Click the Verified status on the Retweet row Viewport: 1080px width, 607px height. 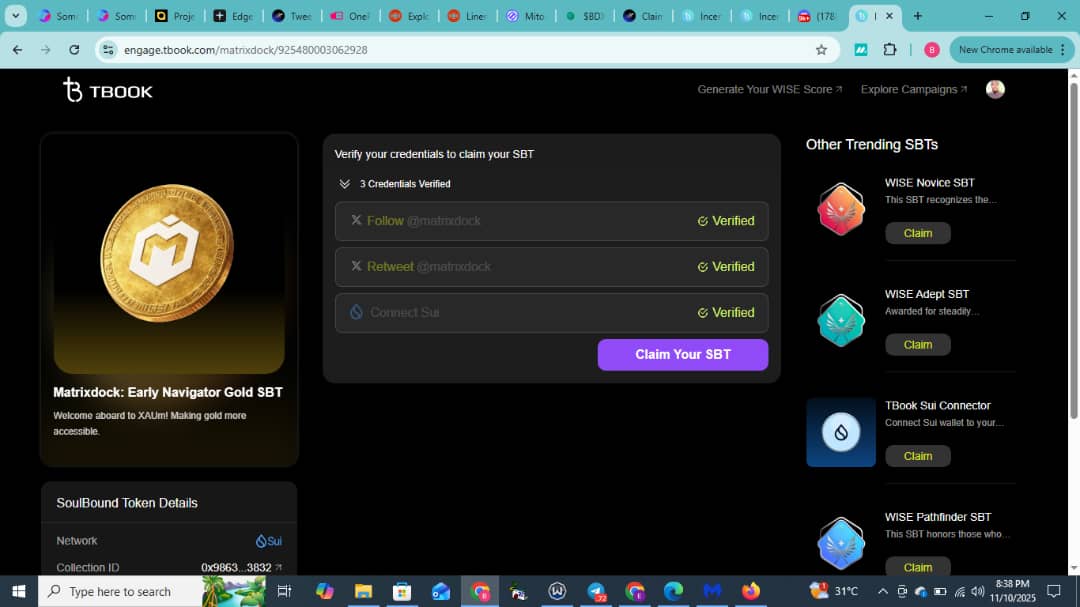click(x=726, y=267)
